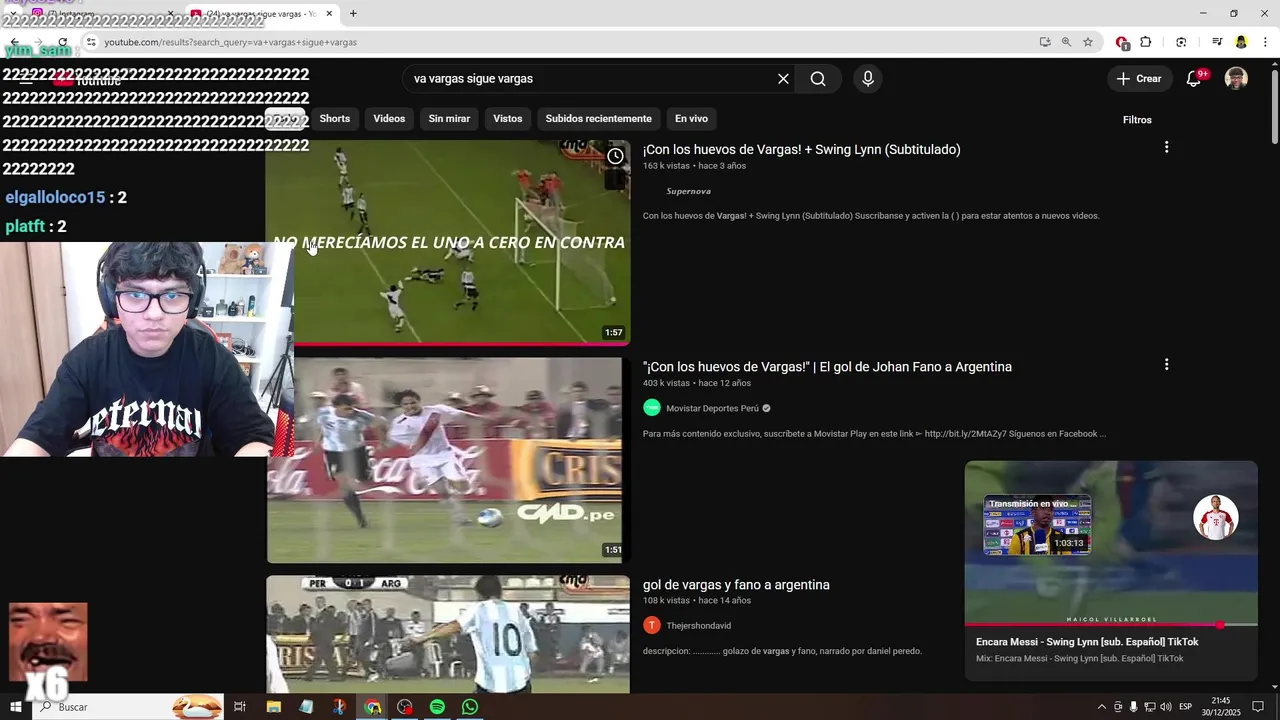Select the Vistos filter chip

click(508, 119)
